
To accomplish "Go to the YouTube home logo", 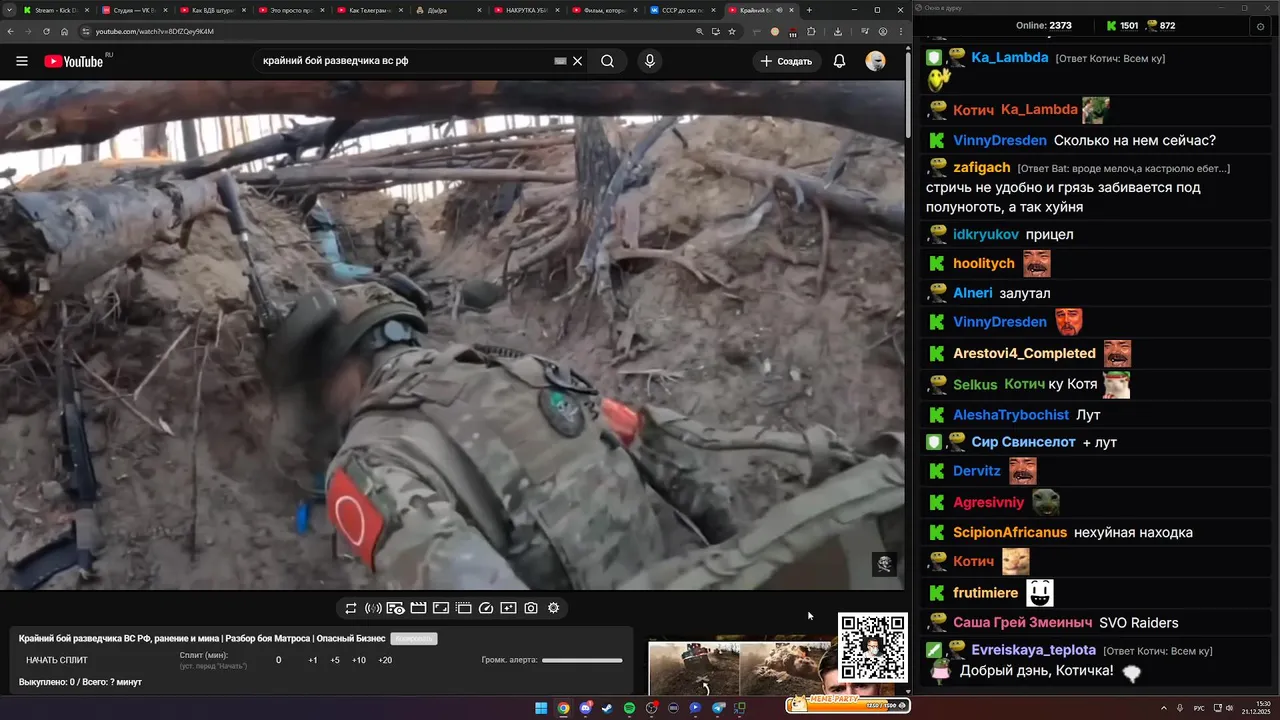I will point(75,61).
